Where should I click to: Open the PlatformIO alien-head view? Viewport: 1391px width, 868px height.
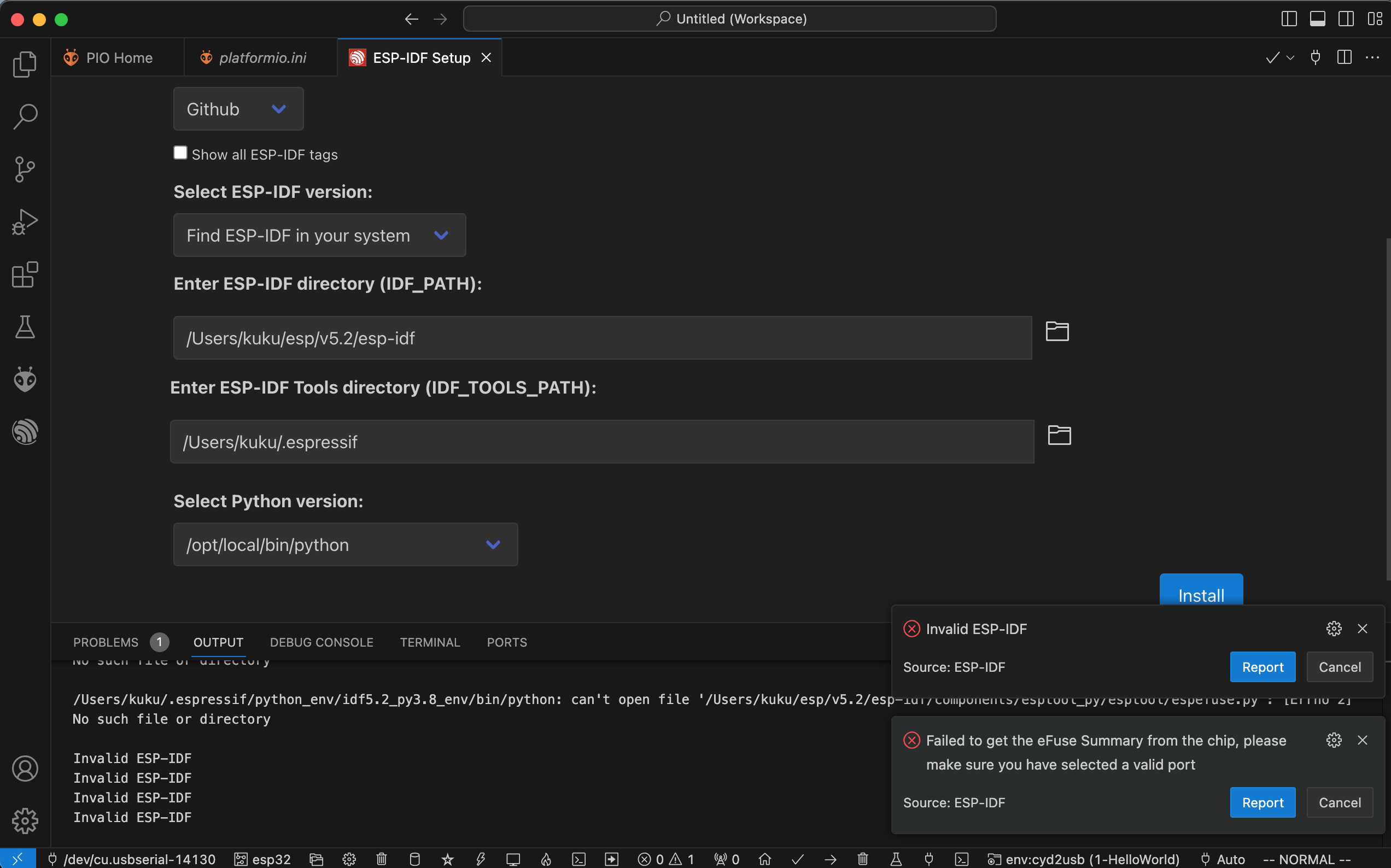pos(25,379)
